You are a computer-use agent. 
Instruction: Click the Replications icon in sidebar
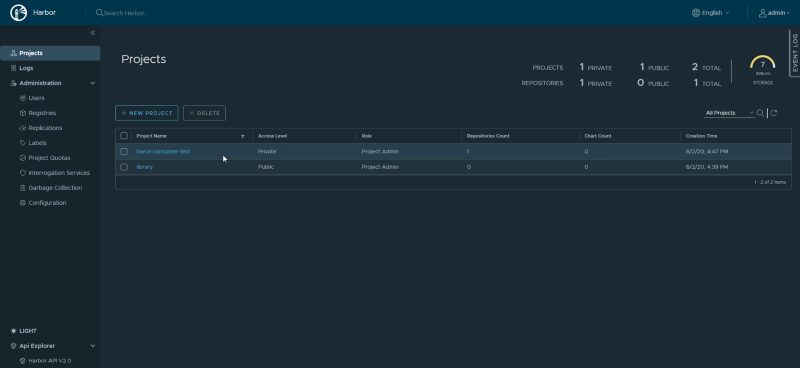pyautogui.click(x=22, y=128)
